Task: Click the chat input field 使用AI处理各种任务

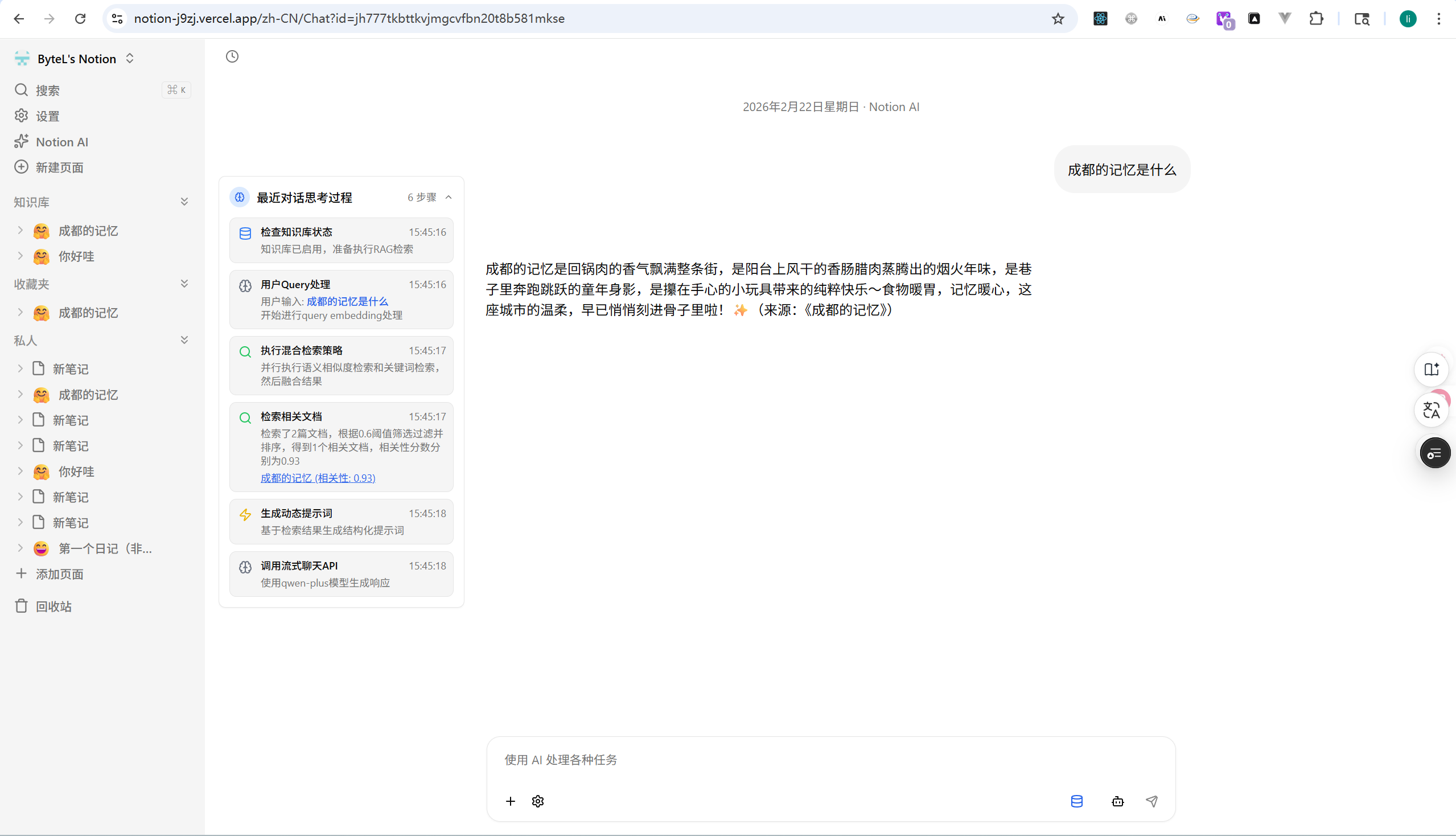Action: (689, 759)
